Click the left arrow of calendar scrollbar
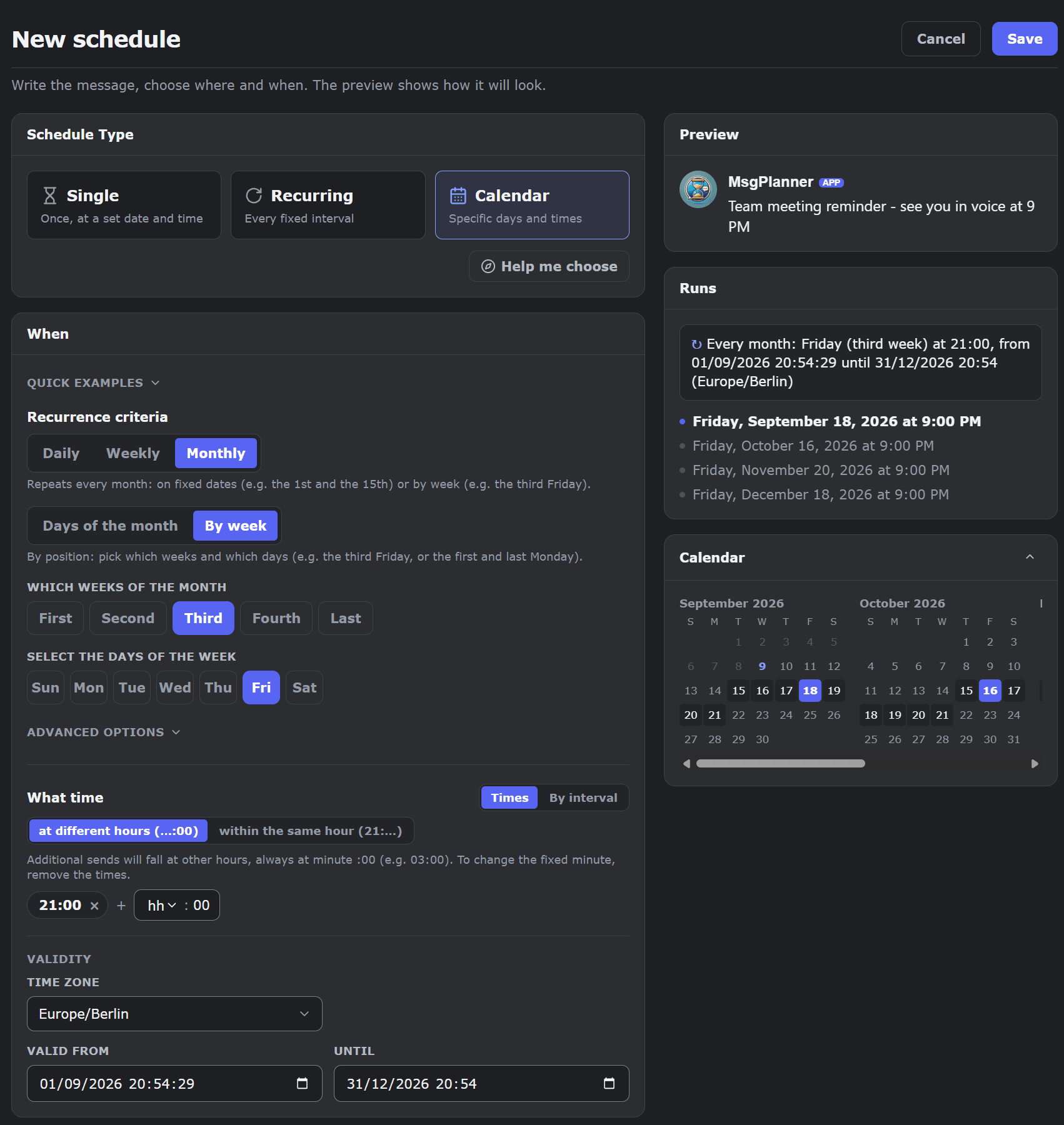 687,764
